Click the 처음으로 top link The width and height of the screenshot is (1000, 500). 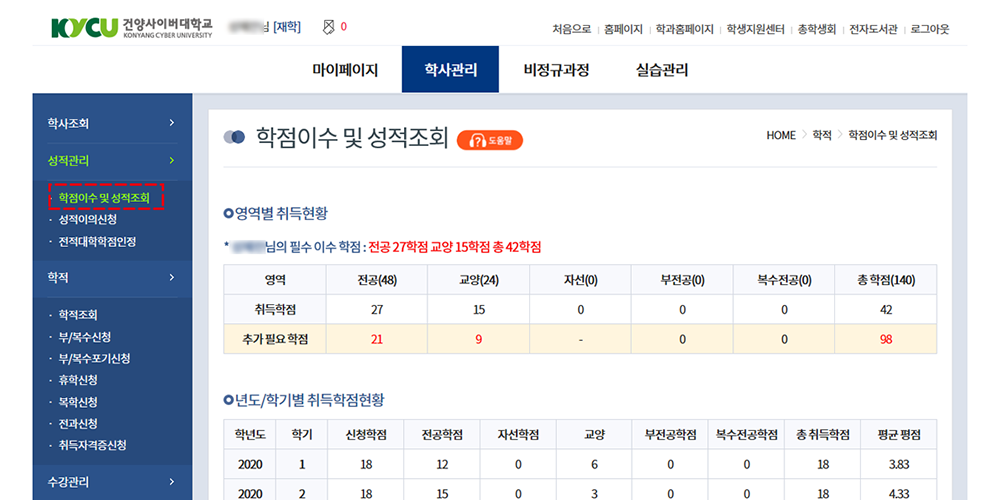(572, 29)
